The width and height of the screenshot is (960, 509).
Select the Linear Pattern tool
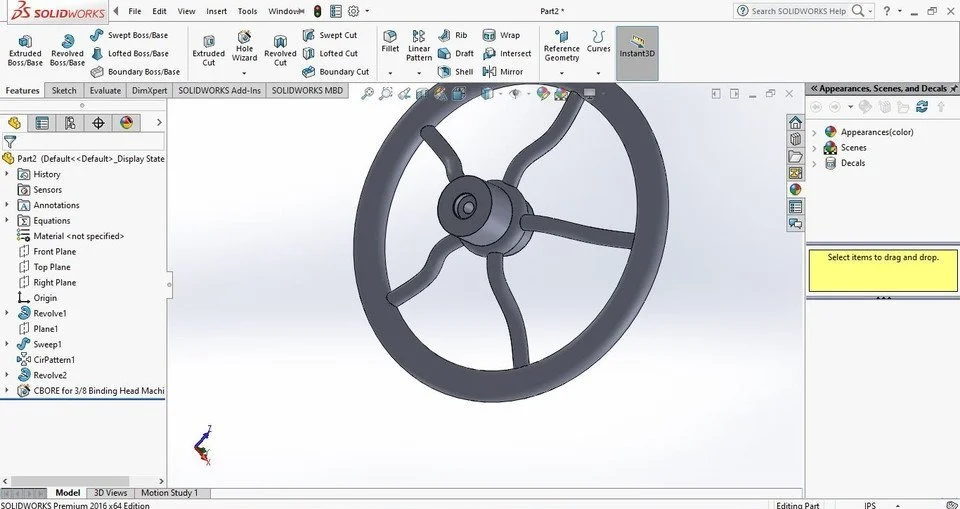click(x=419, y=46)
